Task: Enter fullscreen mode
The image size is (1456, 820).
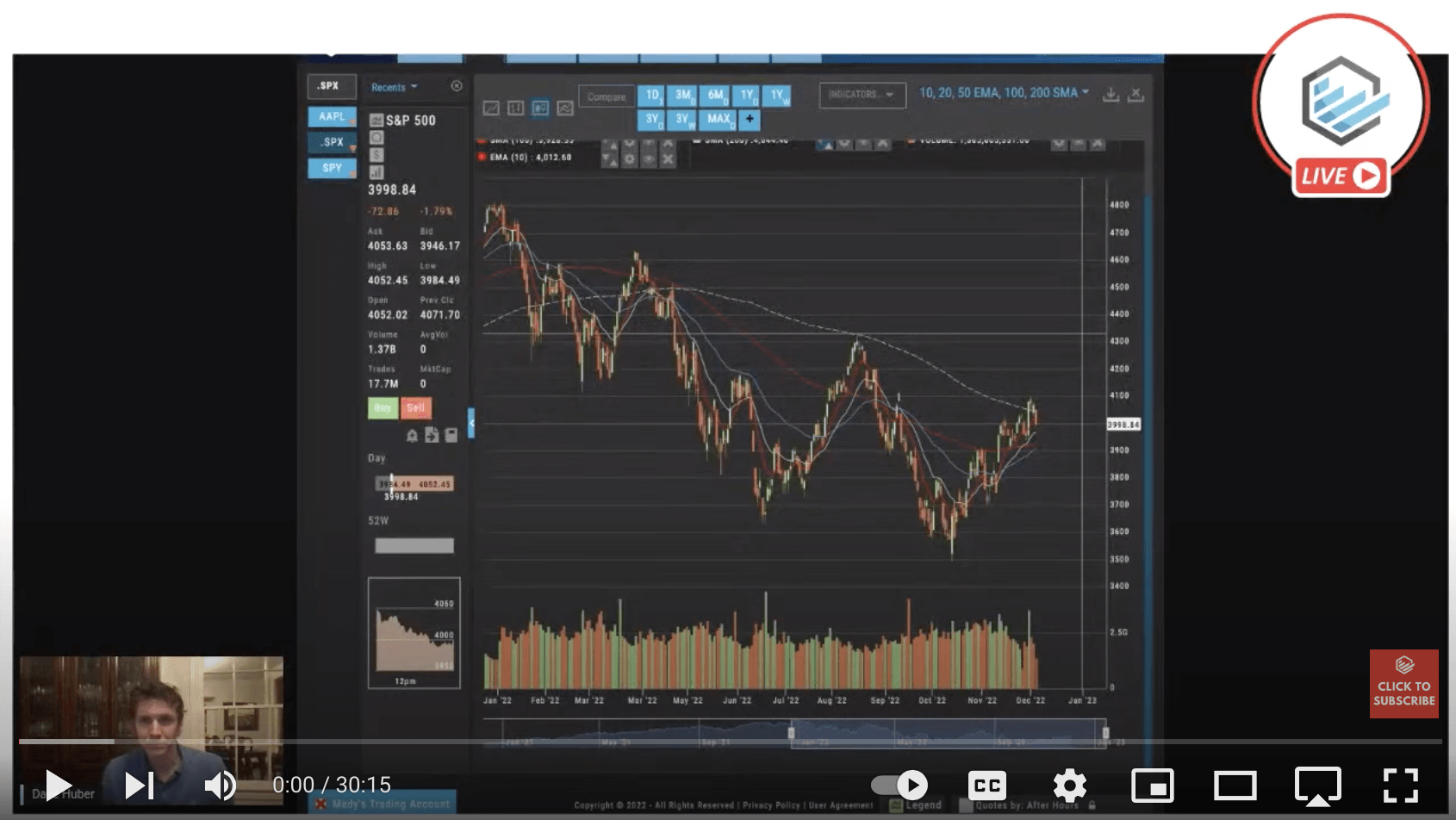Action: click(x=1400, y=785)
